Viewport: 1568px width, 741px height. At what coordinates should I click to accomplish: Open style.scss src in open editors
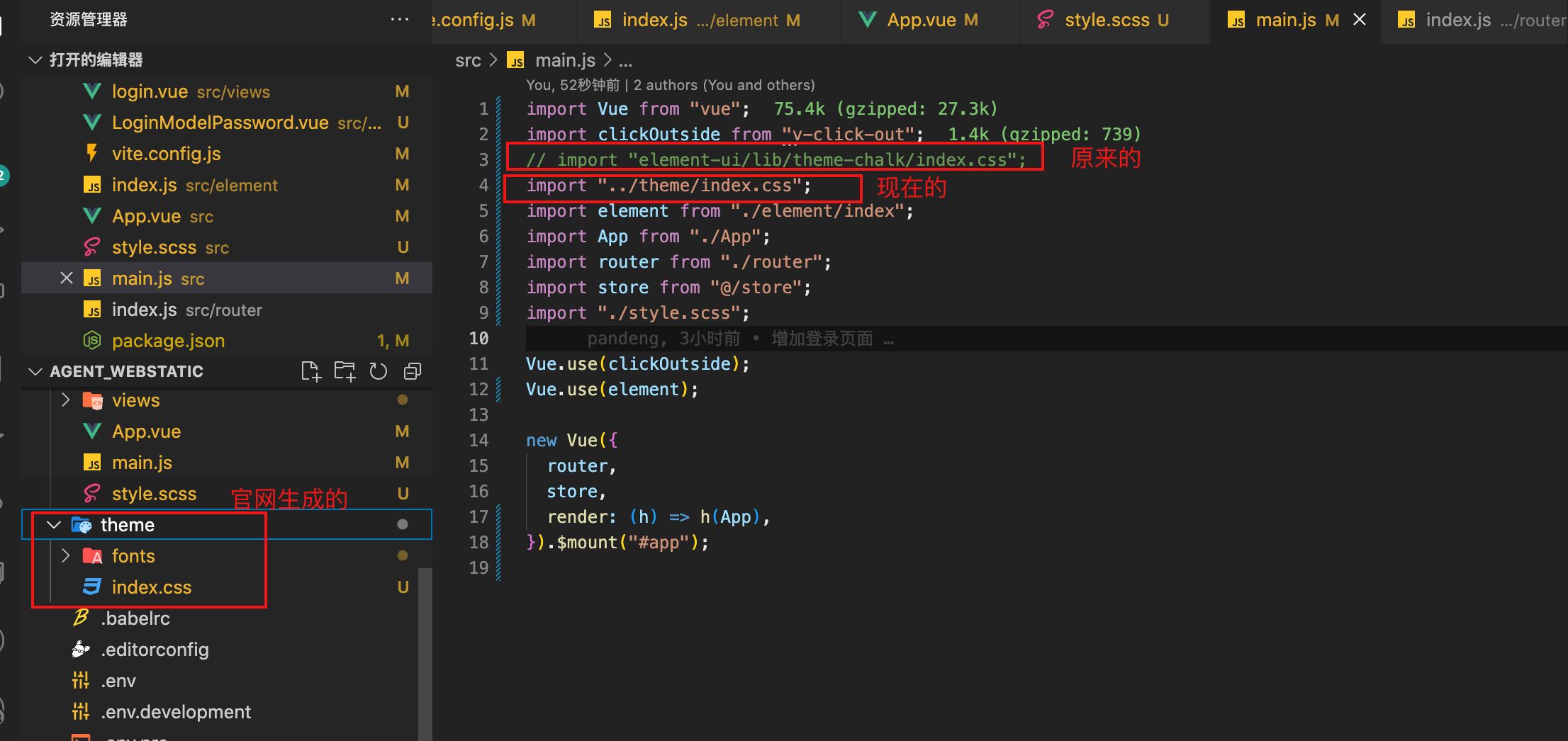(227, 247)
